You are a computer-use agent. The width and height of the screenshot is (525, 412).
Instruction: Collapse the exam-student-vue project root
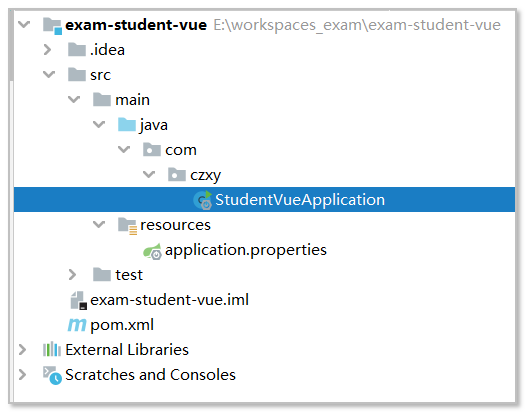24,24
